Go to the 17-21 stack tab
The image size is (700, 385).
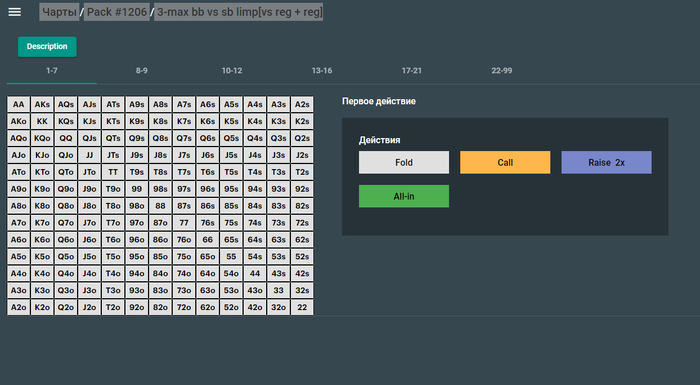point(412,71)
